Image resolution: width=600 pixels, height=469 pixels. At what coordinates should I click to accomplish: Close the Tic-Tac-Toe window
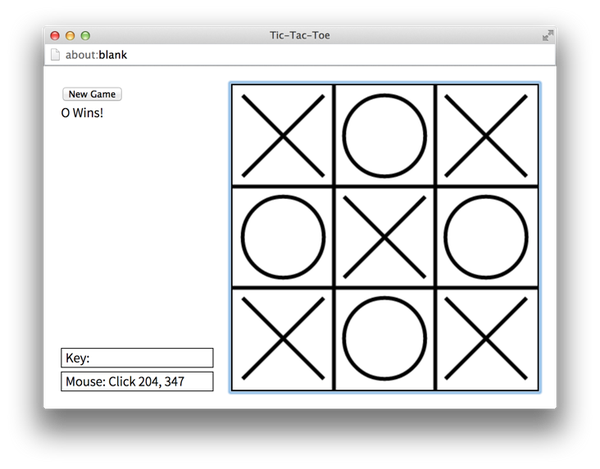55,36
